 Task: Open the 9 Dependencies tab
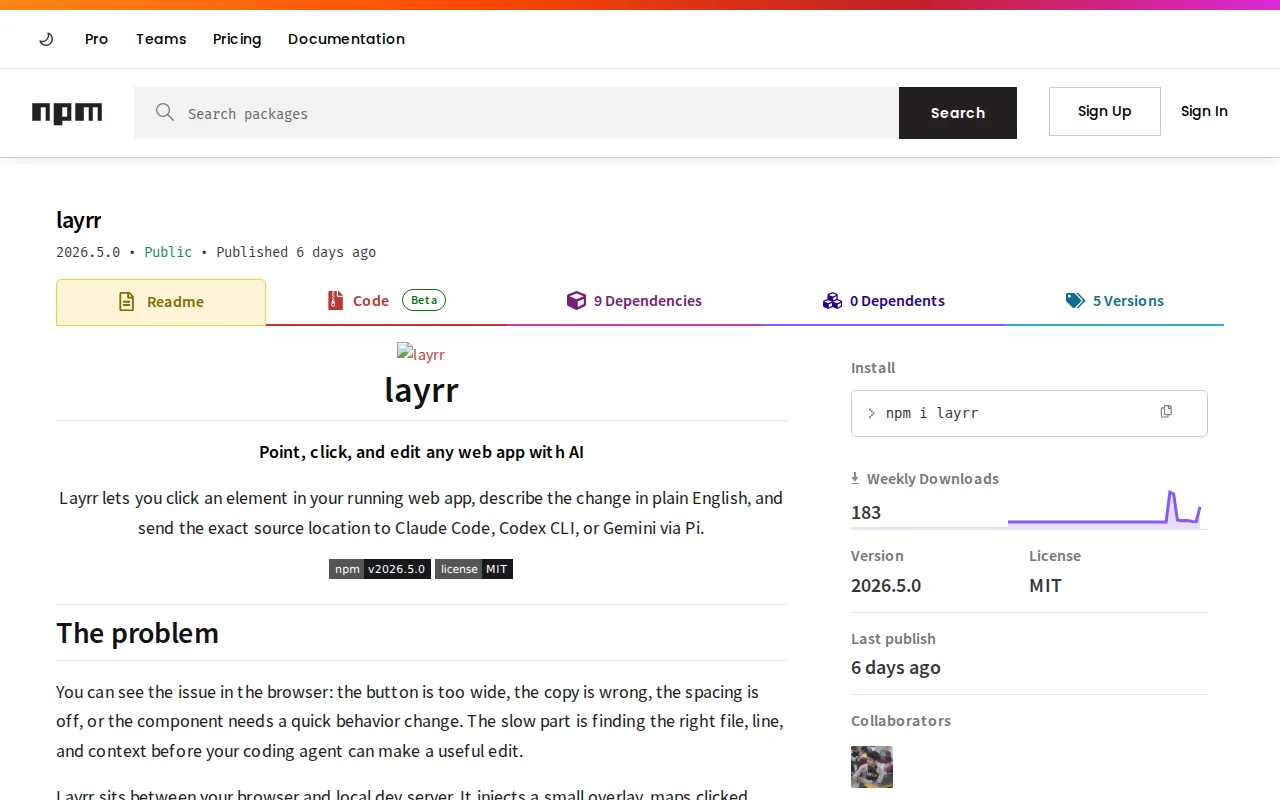coord(635,301)
